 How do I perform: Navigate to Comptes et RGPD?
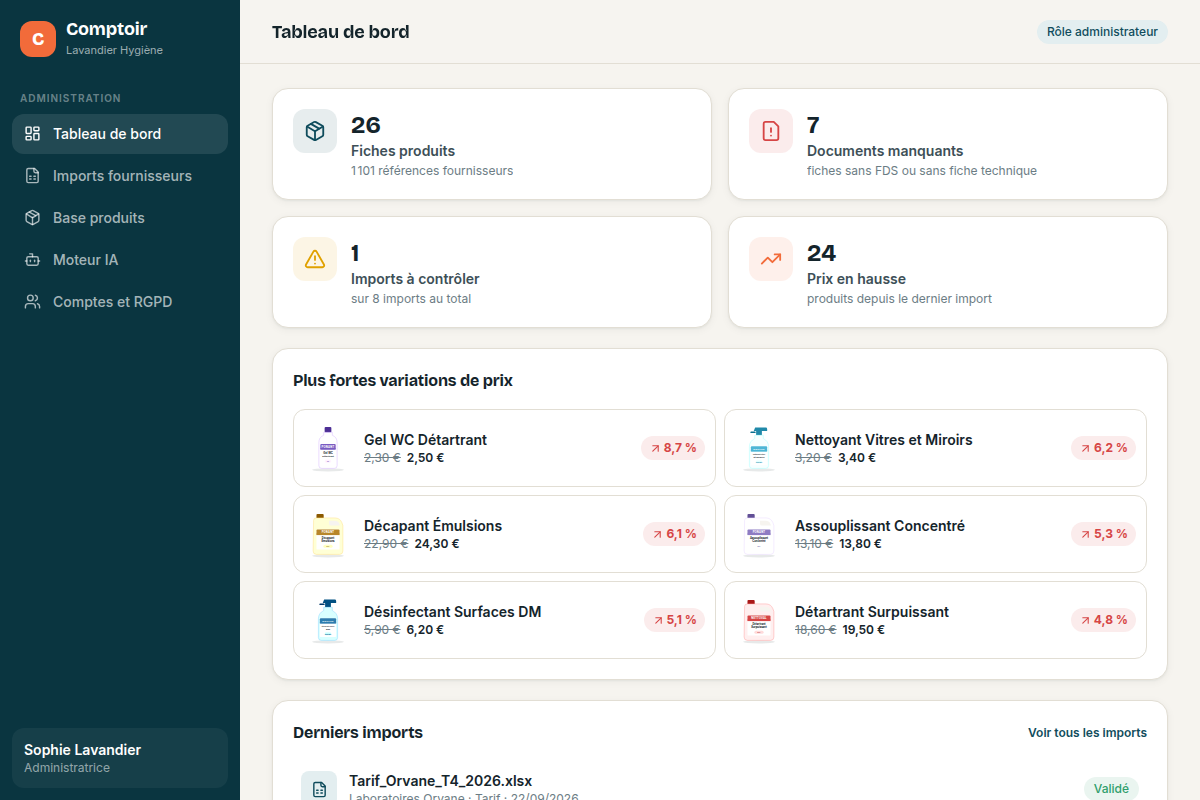click(120, 302)
